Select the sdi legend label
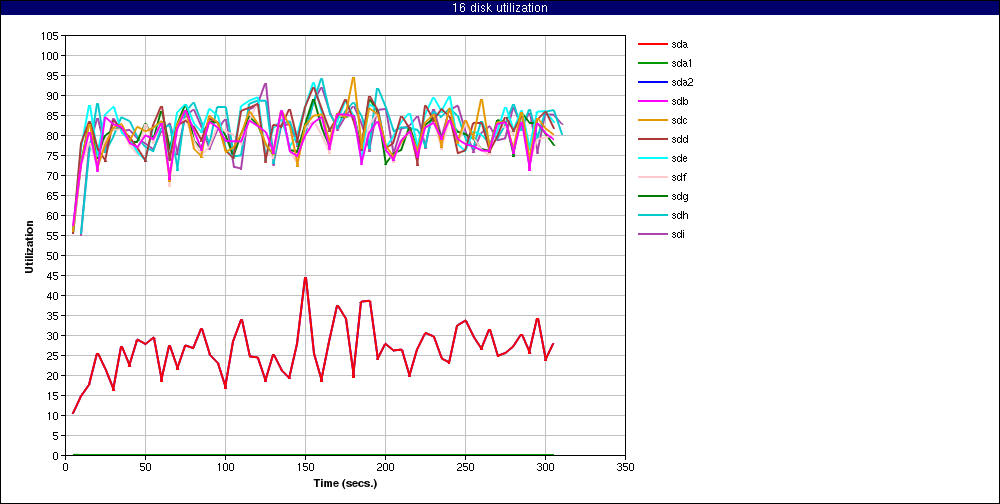 click(679, 234)
